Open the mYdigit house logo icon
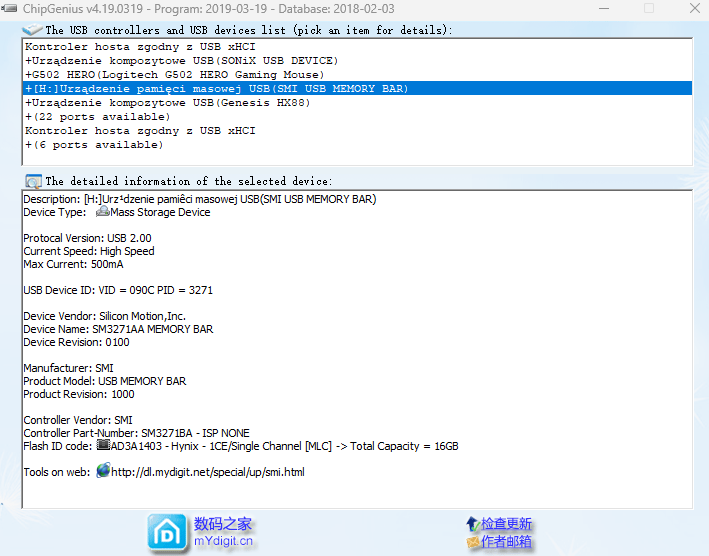 [x=167, y=533]
